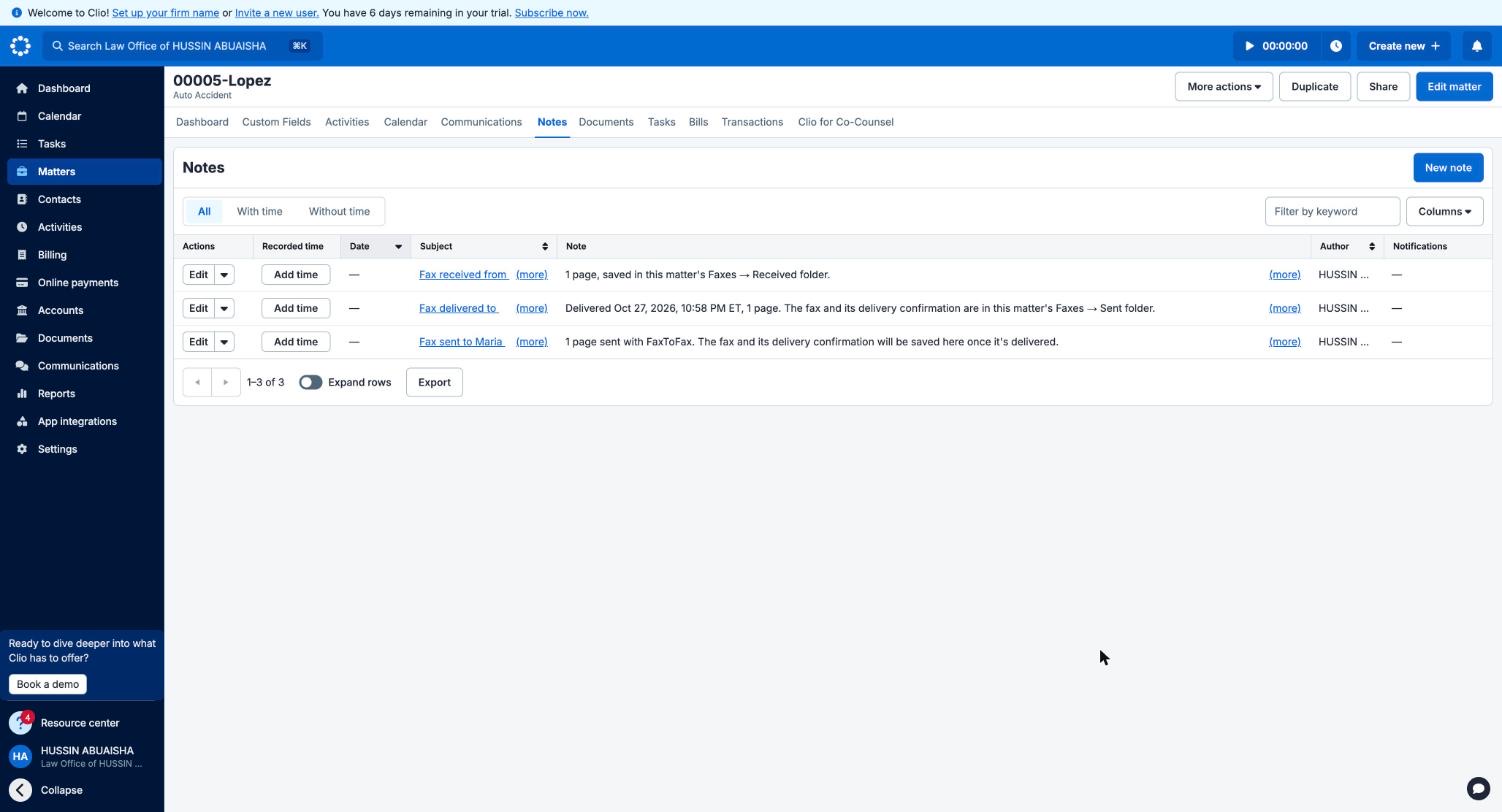Click the Clio logo icon
The image size is (1502, 812).
pyautogui.click(x=20, y=46)
